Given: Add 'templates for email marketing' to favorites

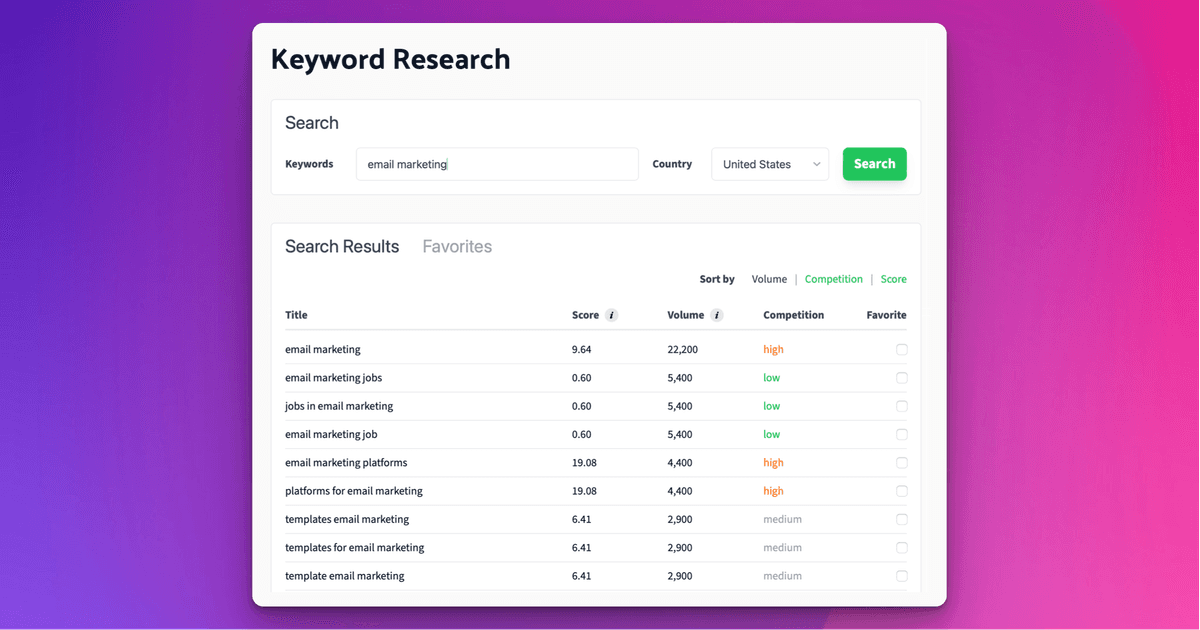Looking at the screenshot, I should 902,548.
